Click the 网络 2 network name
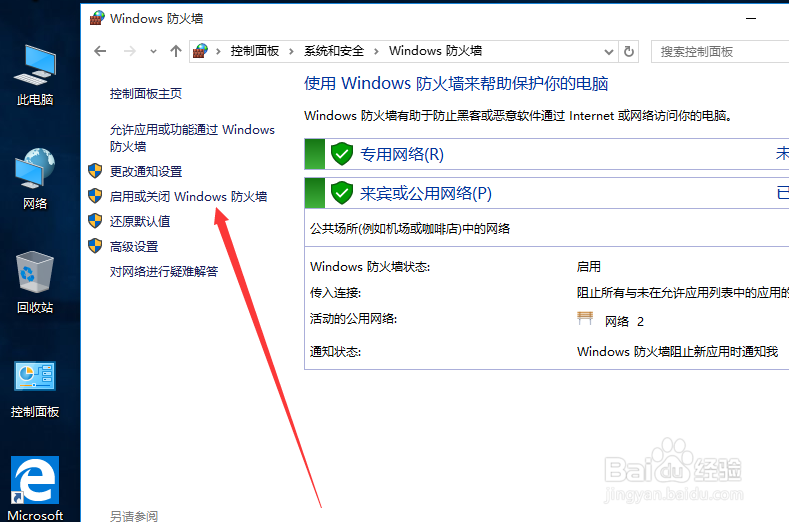The height and width of the screenshot is (522, 789). click(624, 322)
